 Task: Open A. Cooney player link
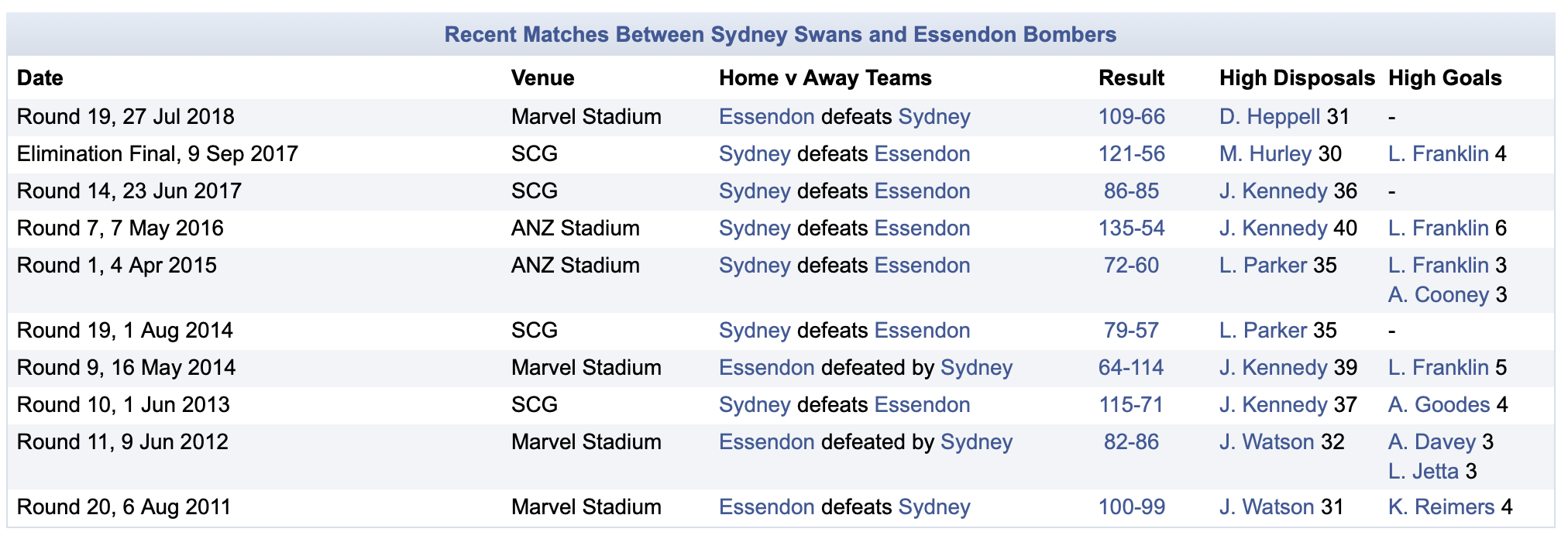pos(1439,295)
